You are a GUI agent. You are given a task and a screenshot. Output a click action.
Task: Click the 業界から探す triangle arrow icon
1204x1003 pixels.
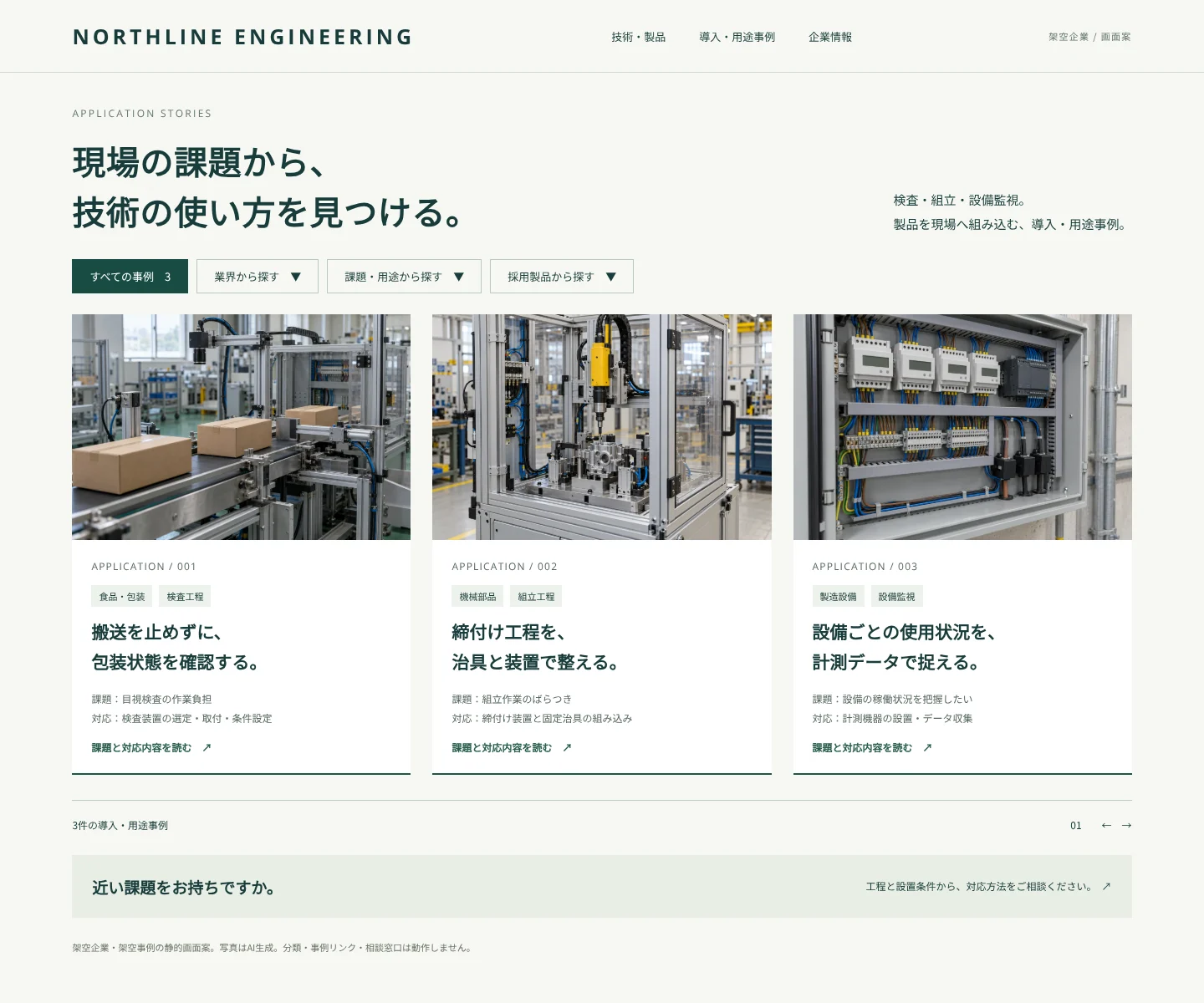tap(295, 277)
